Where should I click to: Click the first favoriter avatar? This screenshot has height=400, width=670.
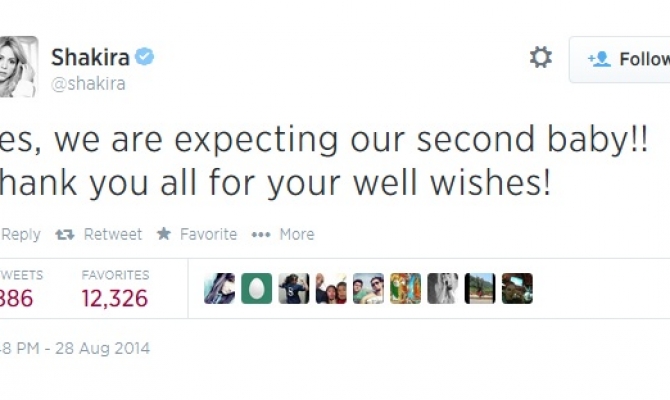pyautogui.click(x=219, y=289)
